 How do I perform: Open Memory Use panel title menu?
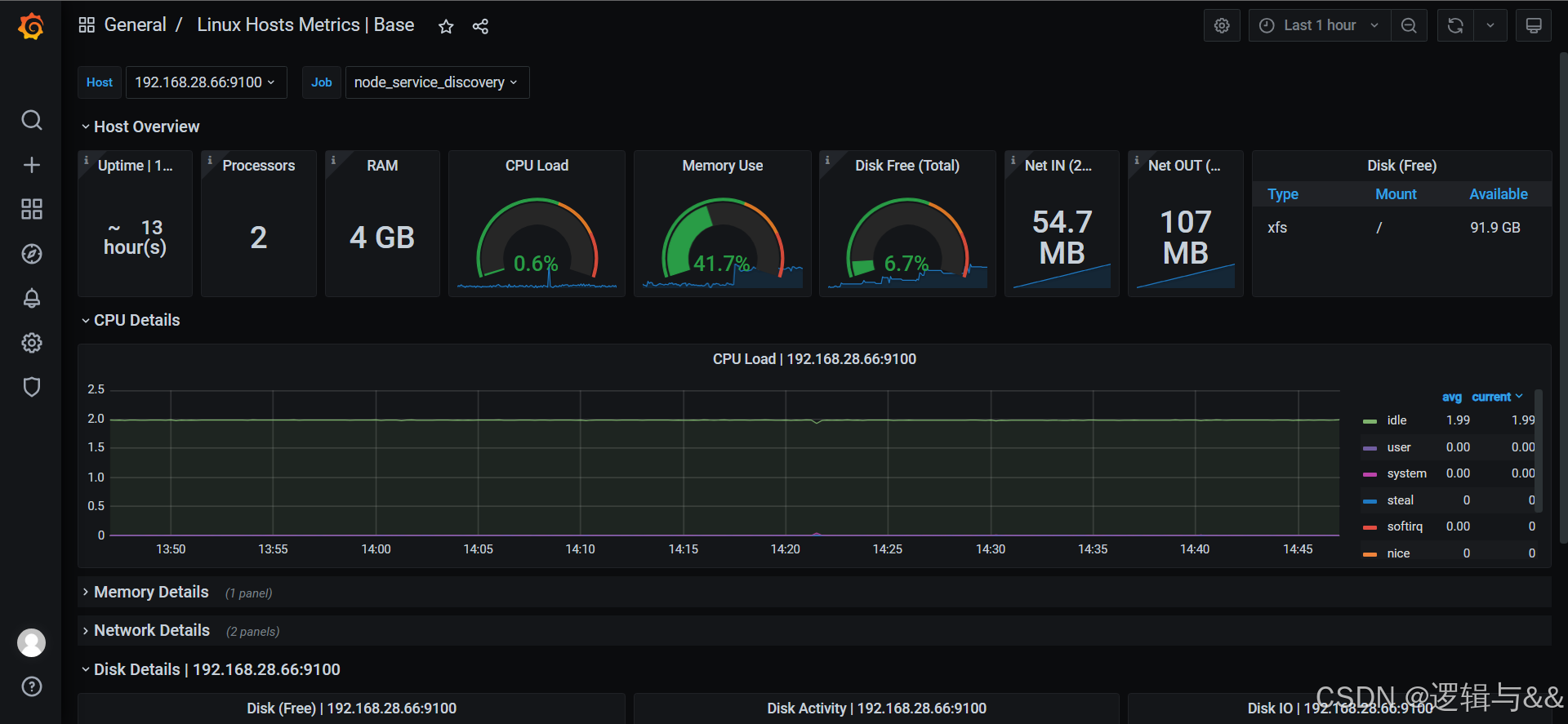(723, 166)
